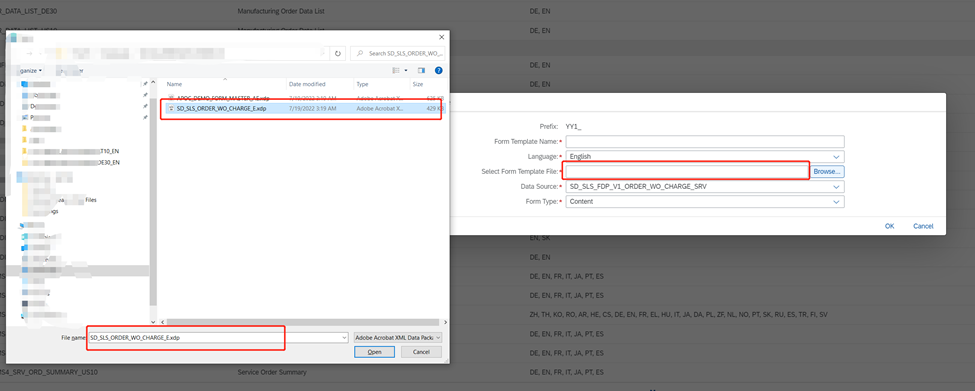Toggle the preview pane icon
This screenshot has width=975, height=391.
(421, 71)
